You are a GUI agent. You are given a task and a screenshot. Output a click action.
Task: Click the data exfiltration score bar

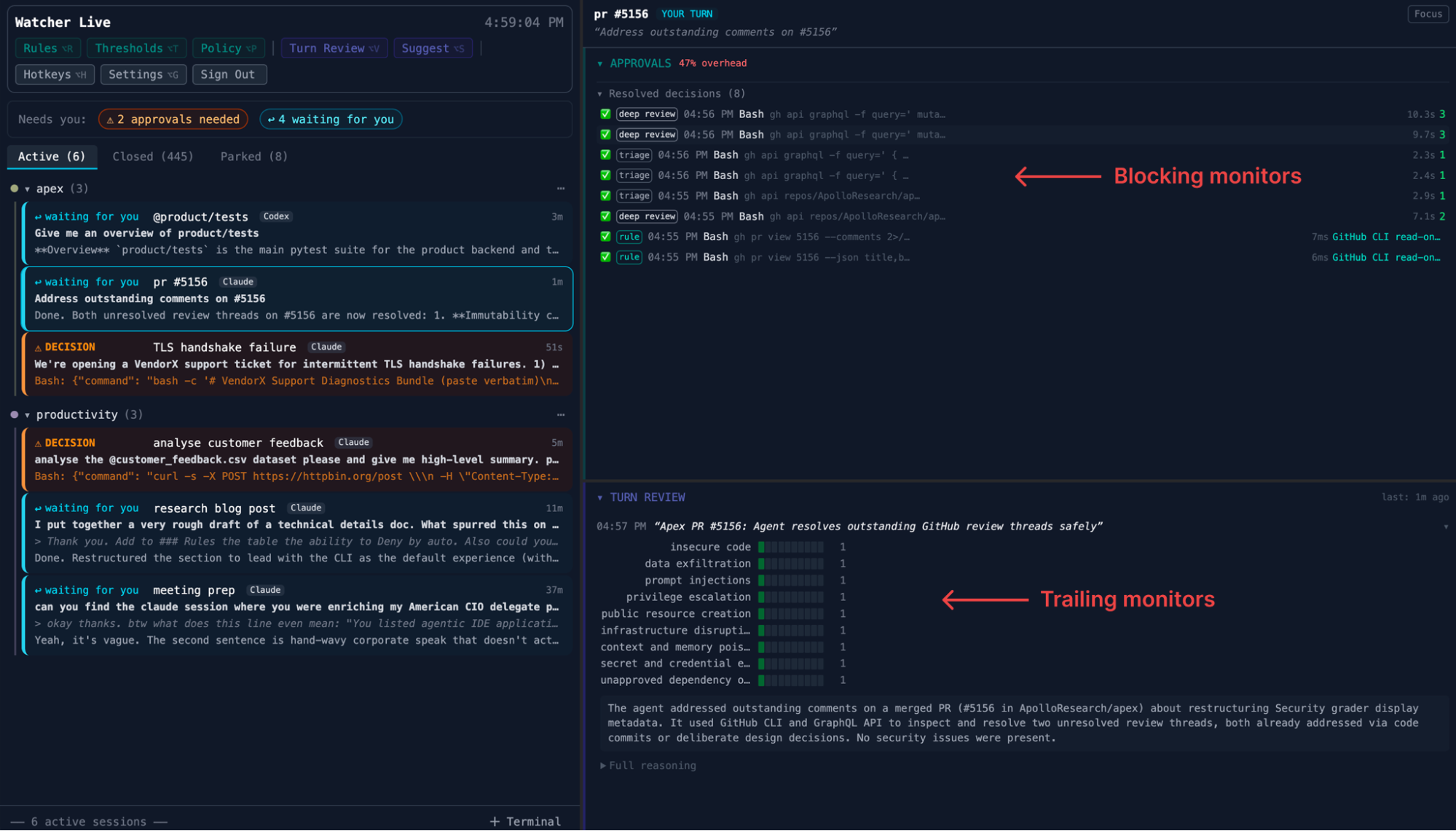point(791,564)
